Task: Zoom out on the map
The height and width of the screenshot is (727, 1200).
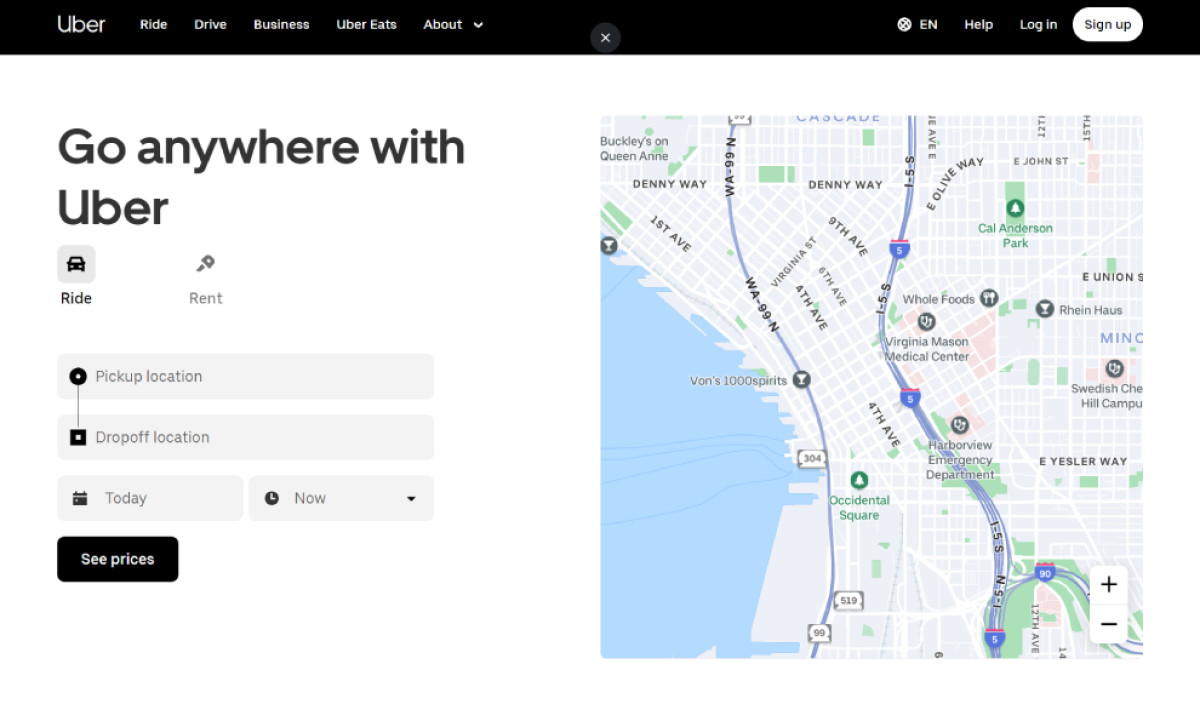Action: coord(1108,624)
